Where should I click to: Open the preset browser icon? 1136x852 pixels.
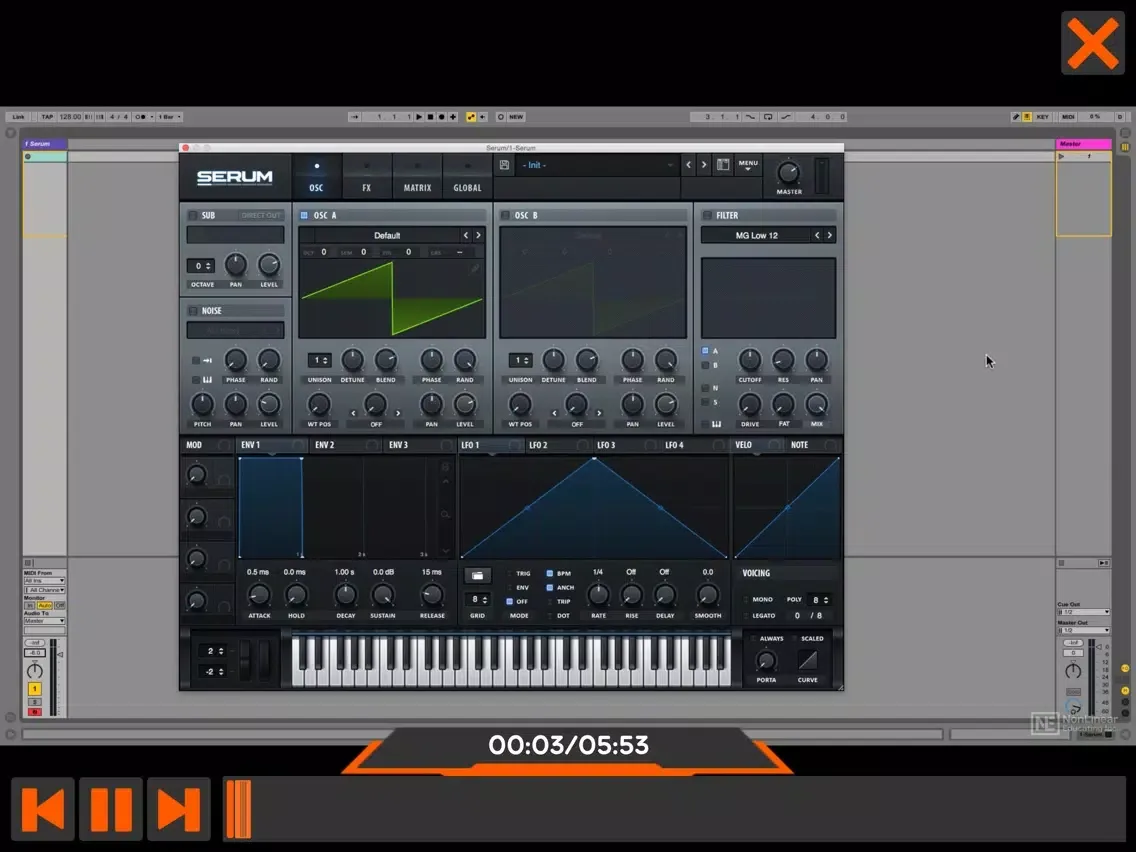click(x=723, y=165)
